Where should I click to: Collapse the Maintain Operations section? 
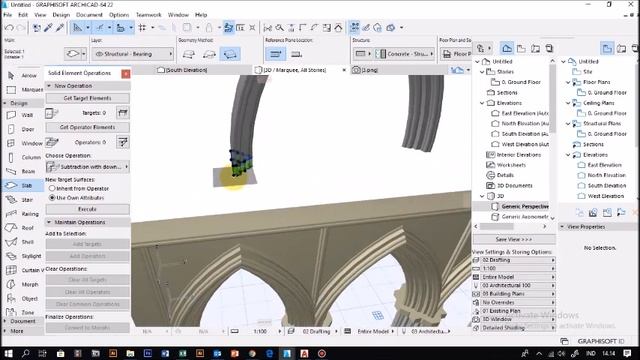tap(49, 222)
